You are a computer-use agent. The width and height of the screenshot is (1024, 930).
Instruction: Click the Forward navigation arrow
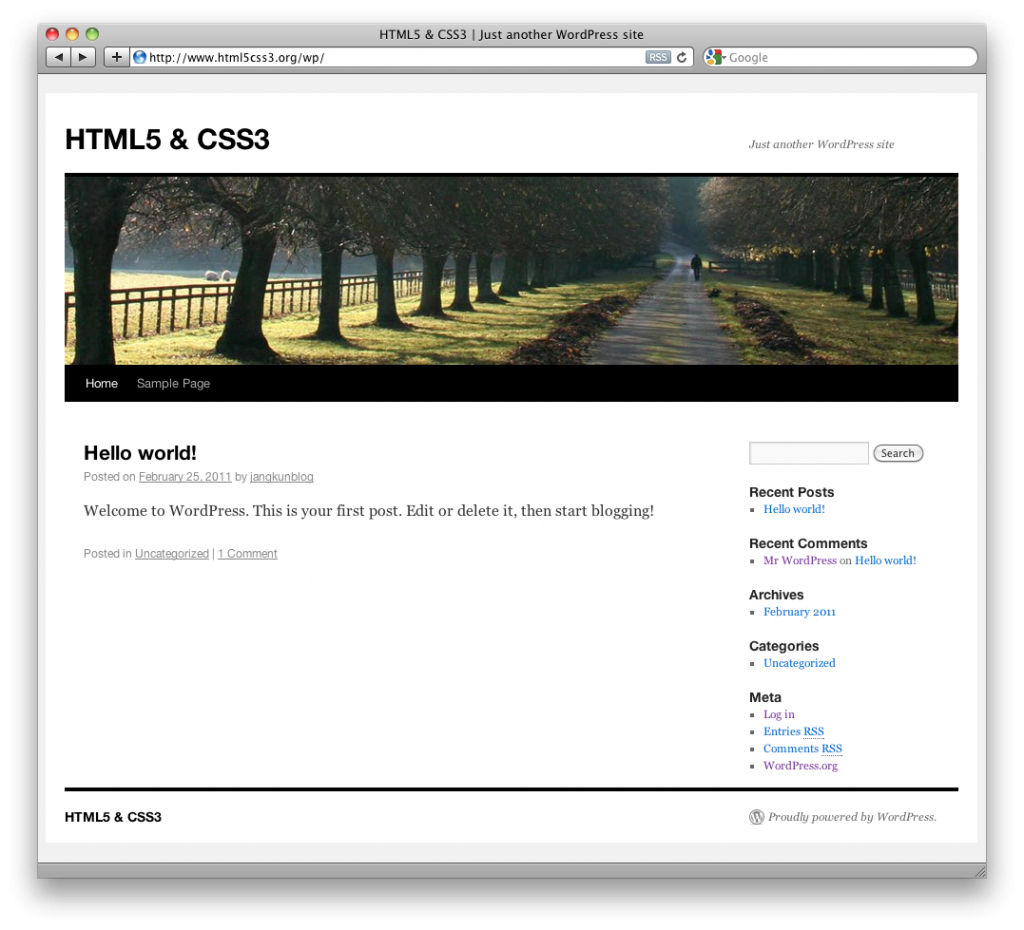pos(83,57)
